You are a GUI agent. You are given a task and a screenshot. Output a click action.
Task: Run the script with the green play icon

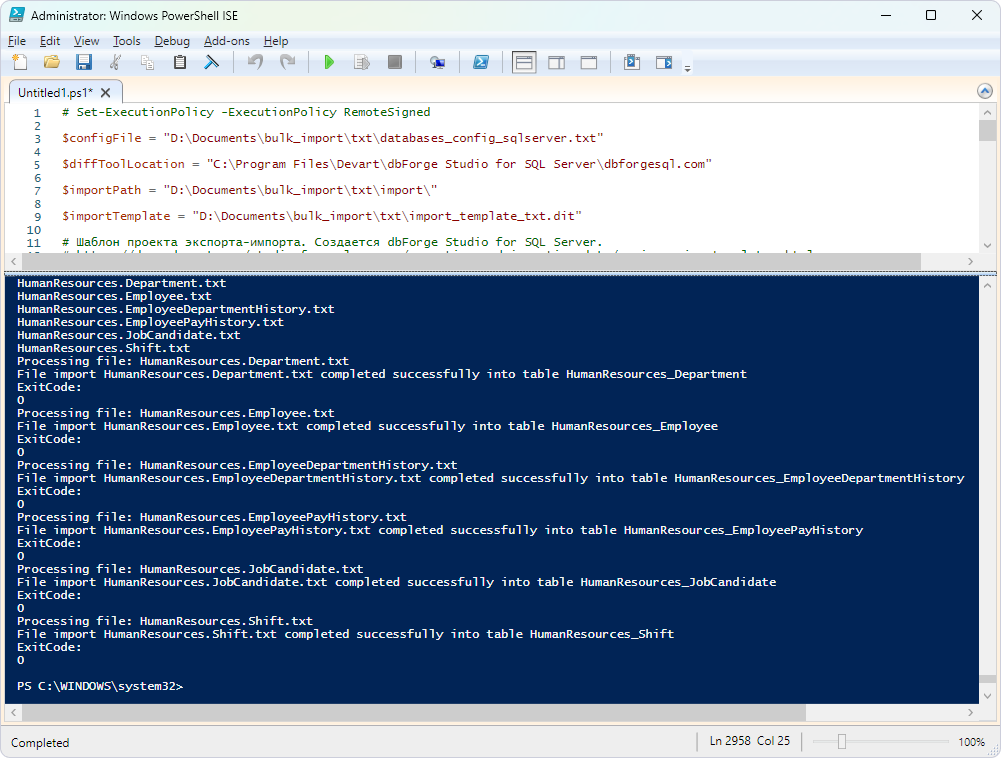(x=329, y=62)
